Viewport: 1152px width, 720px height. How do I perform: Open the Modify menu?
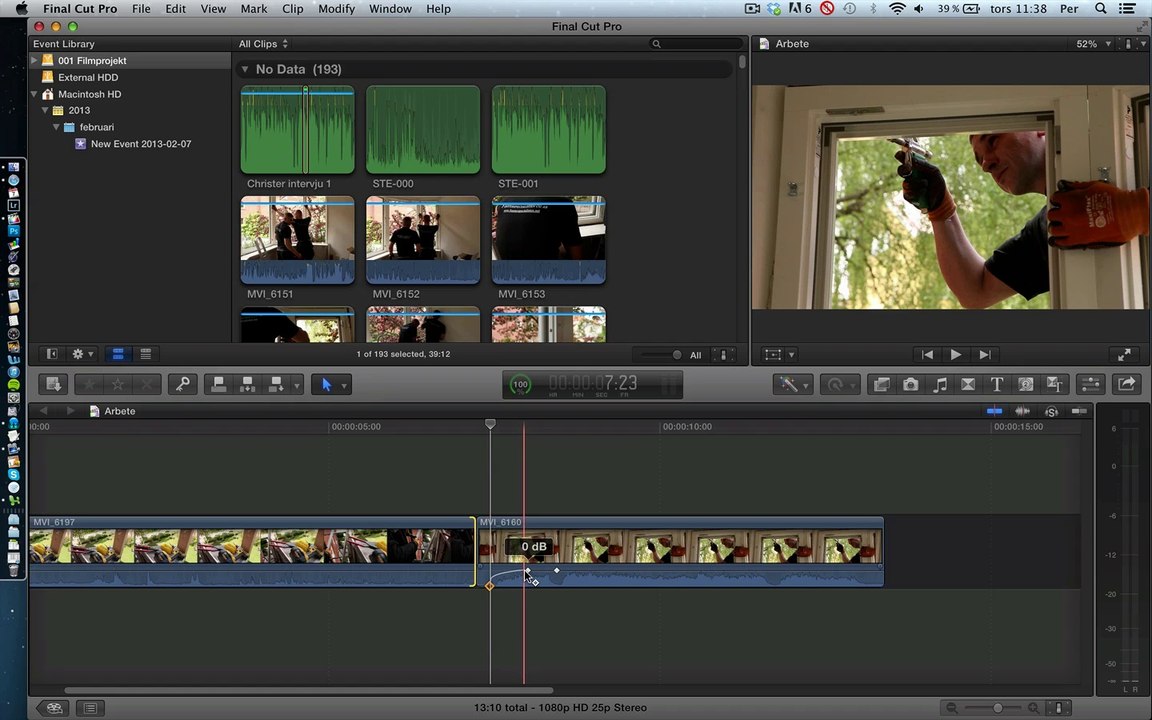click(x=336, y=9)
